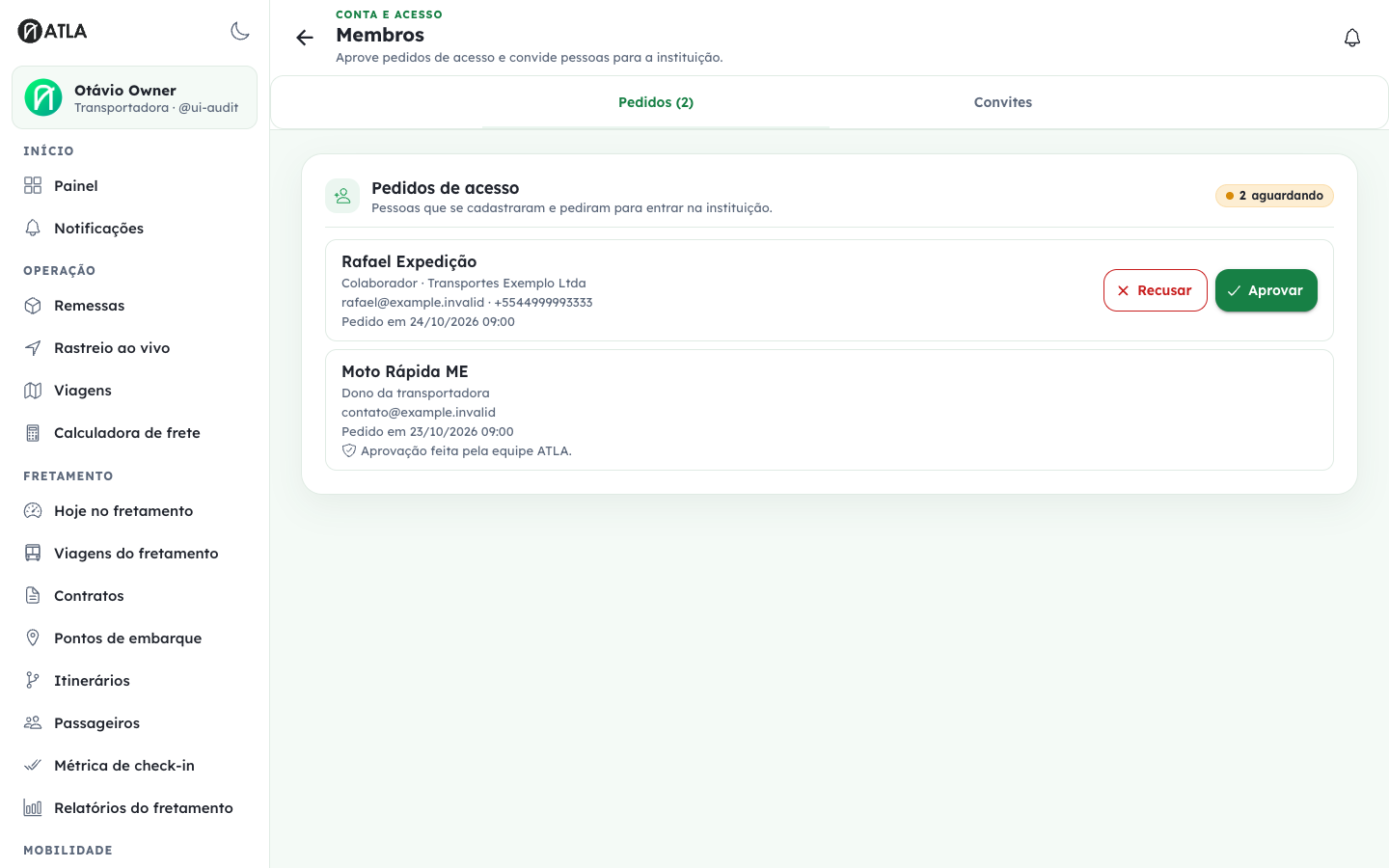Click the Viagens map icon

(x=33, y=390)
